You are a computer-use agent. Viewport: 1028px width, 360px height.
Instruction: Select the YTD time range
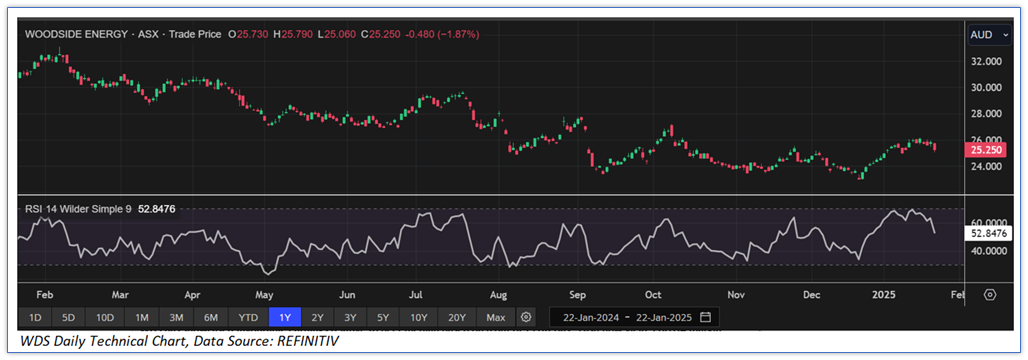tap(248, 317)
